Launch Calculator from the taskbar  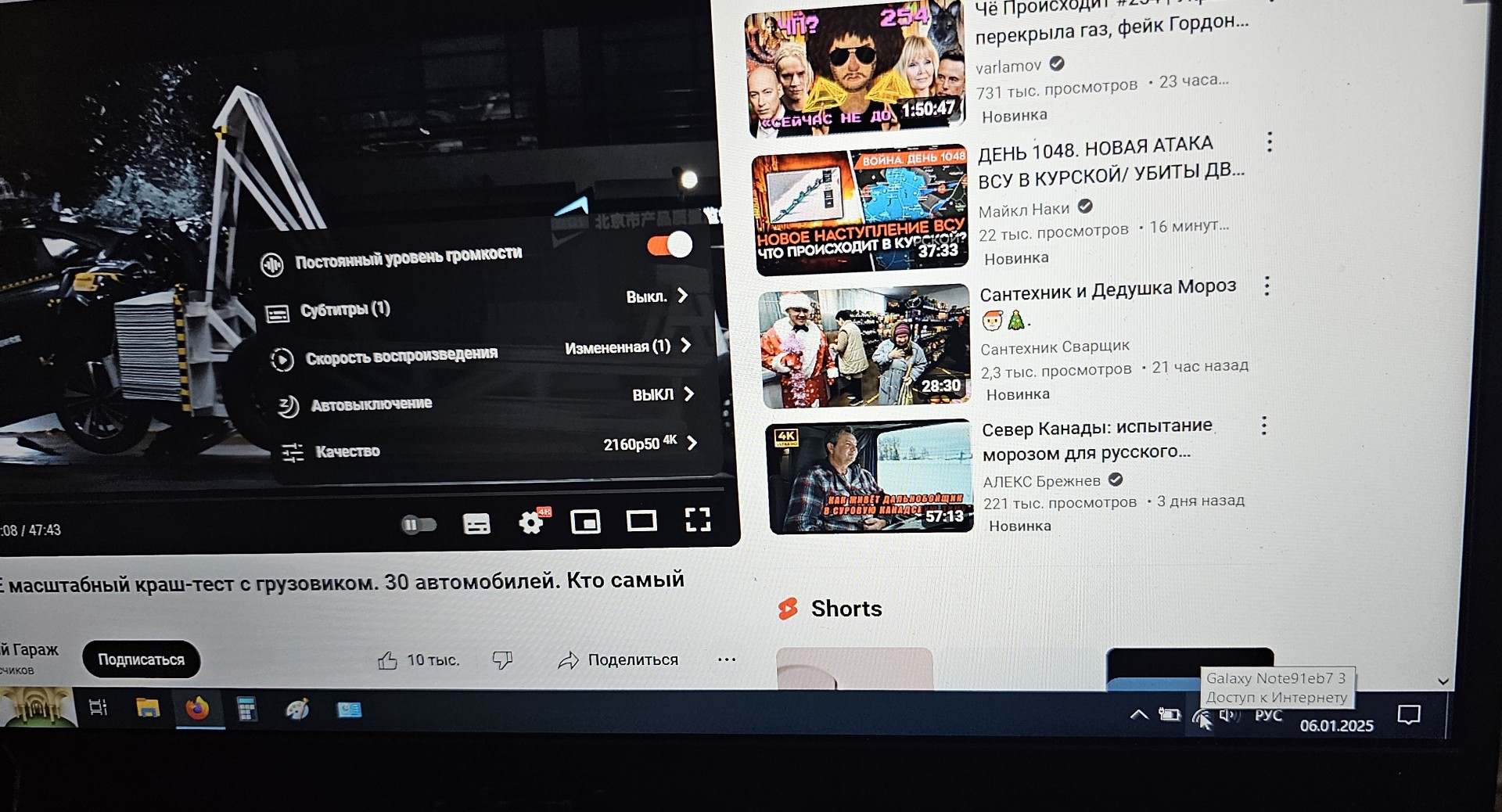pyautogui.click(x=247, y=710)
